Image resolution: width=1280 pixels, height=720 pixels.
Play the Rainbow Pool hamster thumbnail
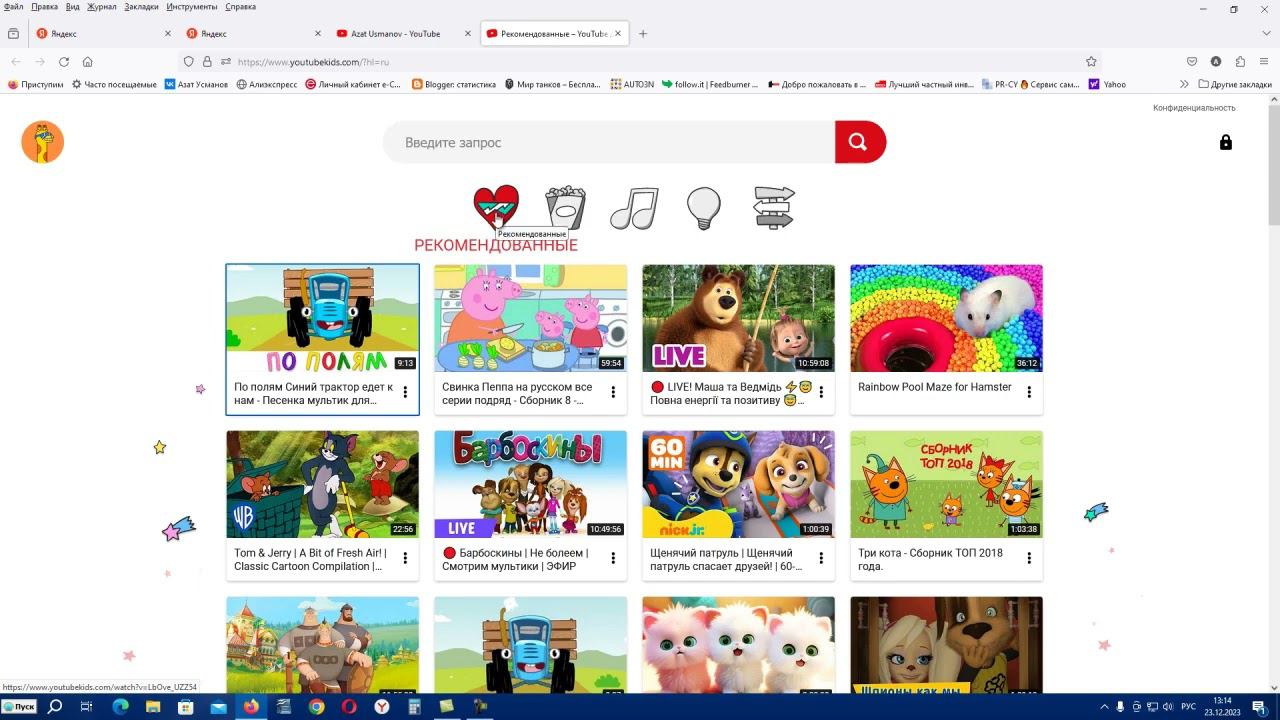pyautogui.click(x=947, y=318)
